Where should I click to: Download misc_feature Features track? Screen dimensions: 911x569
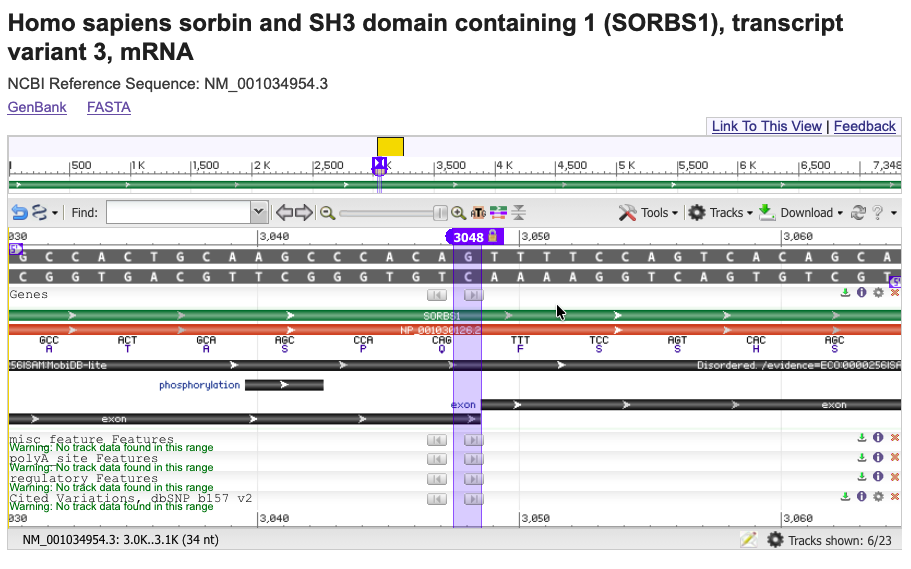tap(862, 438)
